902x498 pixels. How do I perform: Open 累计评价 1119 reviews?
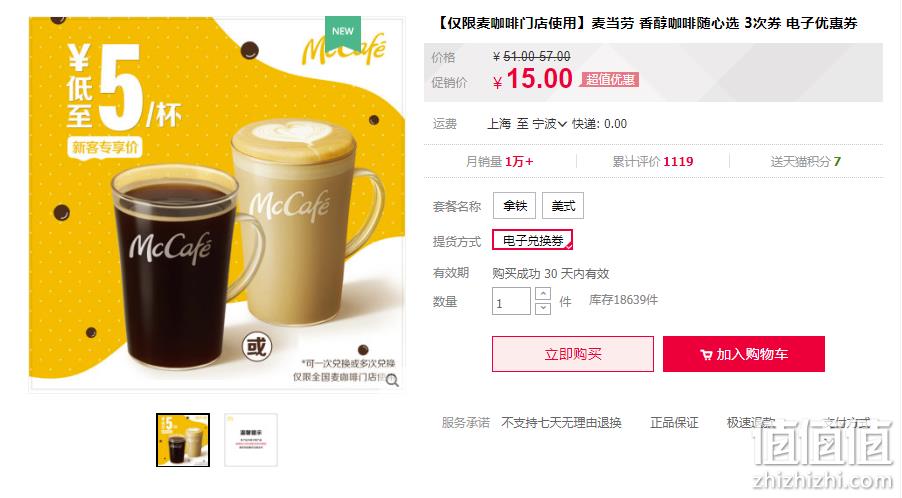click(652, 162)
